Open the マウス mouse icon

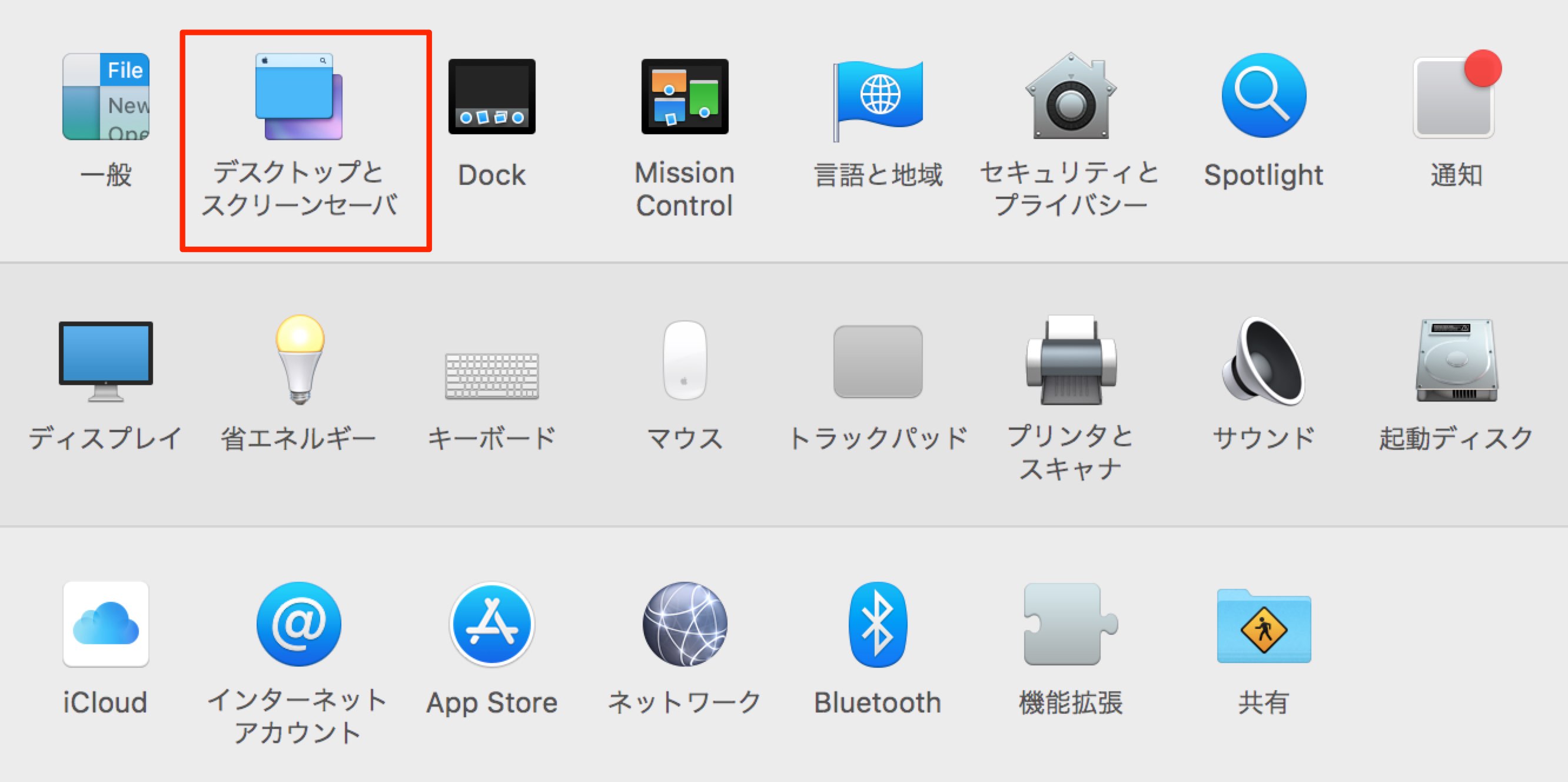pyautogui.click(x=685, y=360)
